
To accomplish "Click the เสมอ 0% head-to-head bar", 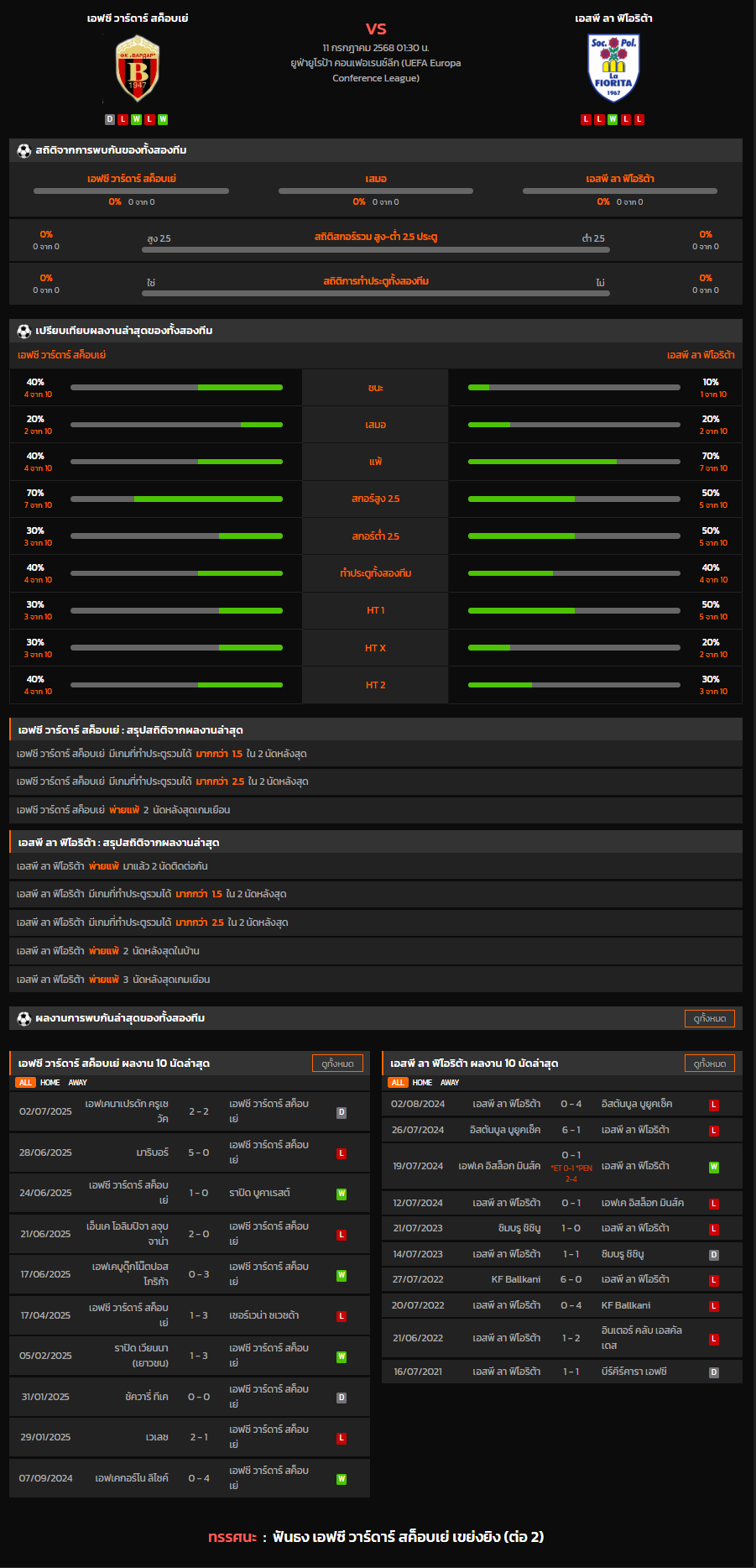I will [376, 191].
